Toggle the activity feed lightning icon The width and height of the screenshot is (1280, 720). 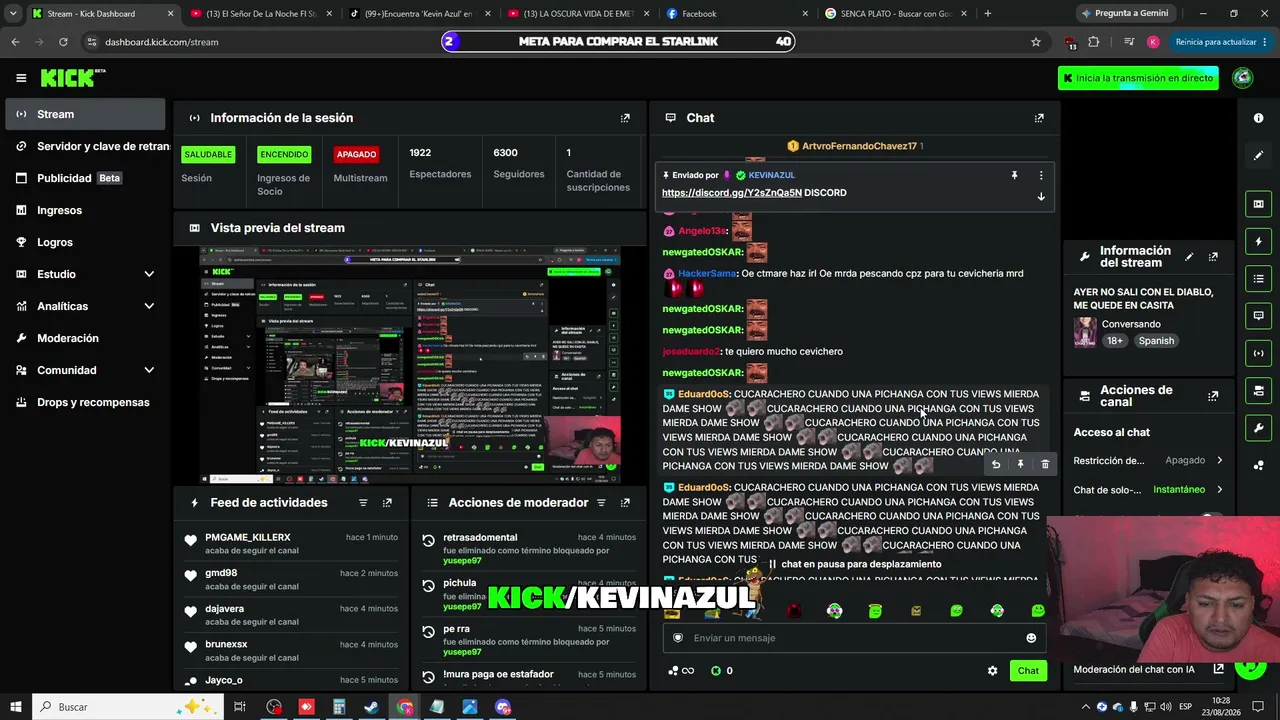click(1258, 241)
